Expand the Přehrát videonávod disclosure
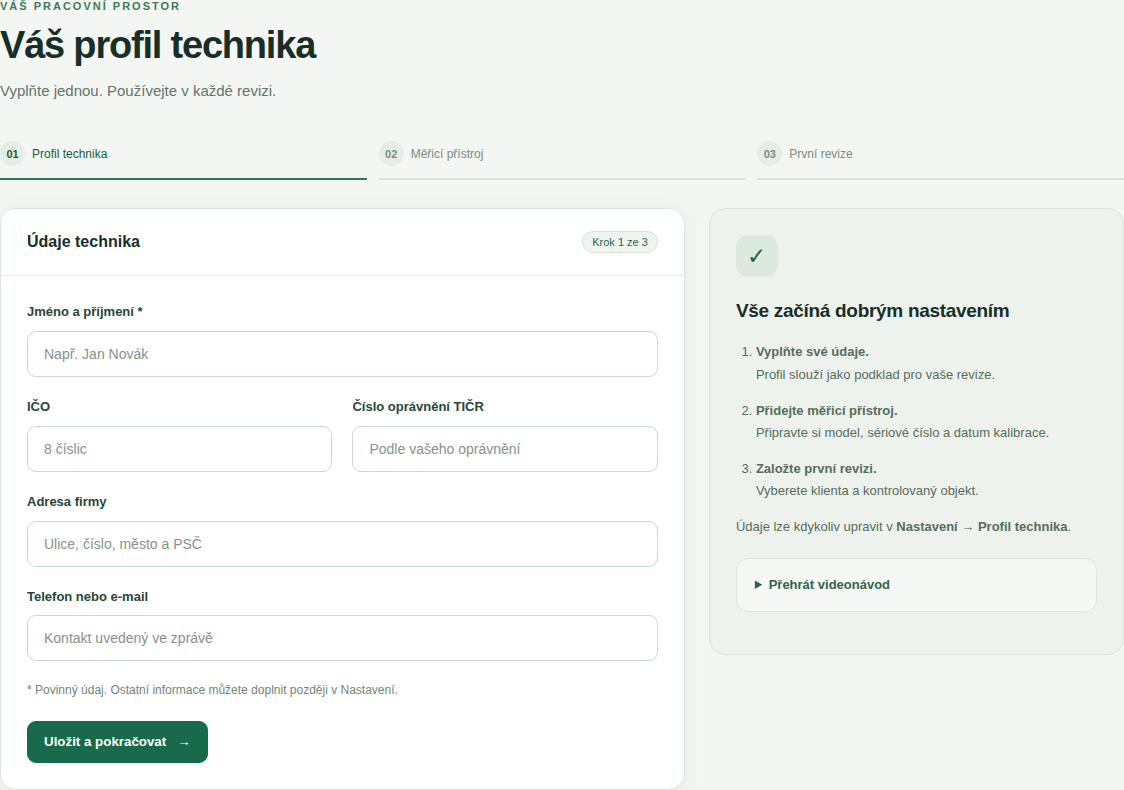Screen dimensions: 1124x790 916,585
